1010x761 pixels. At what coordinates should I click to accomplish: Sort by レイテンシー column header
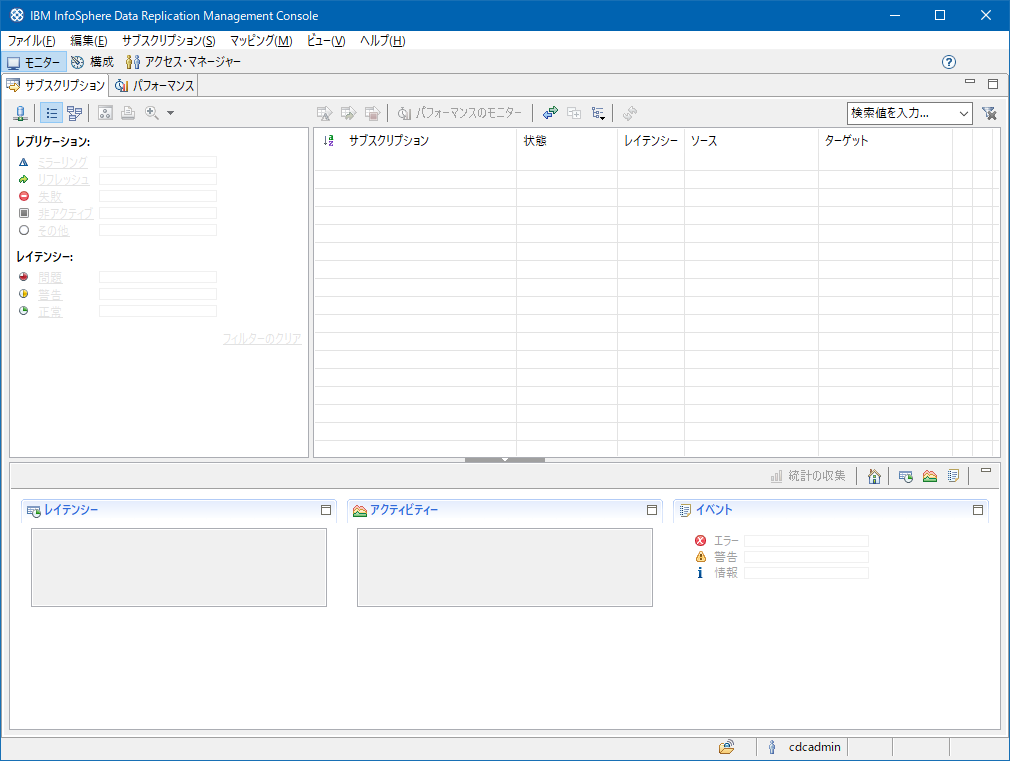pyautogui.click(x=651, y=140)
